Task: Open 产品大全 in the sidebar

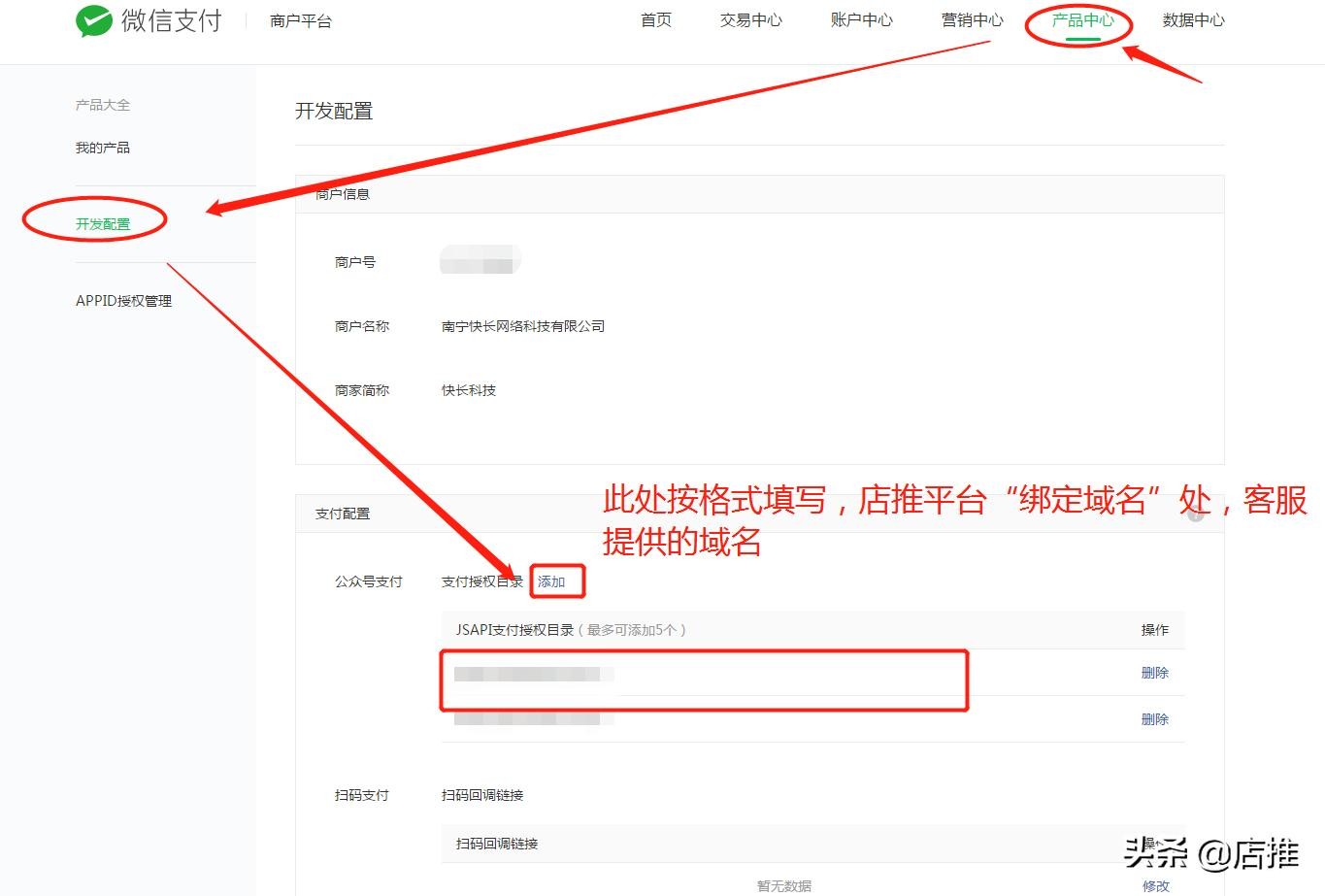Action: [103, 105]
